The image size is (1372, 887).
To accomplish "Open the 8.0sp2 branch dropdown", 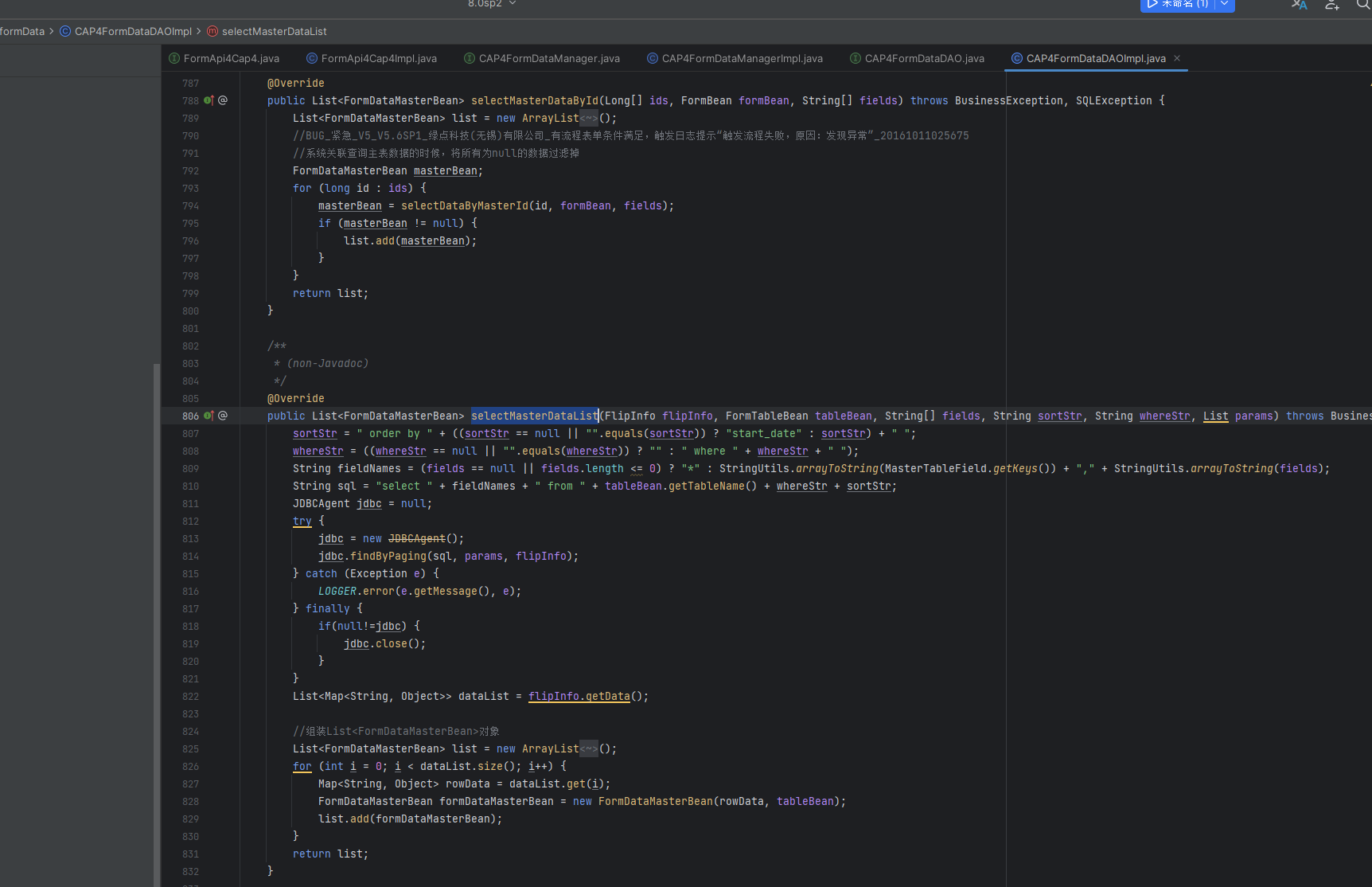I will 492,4.
